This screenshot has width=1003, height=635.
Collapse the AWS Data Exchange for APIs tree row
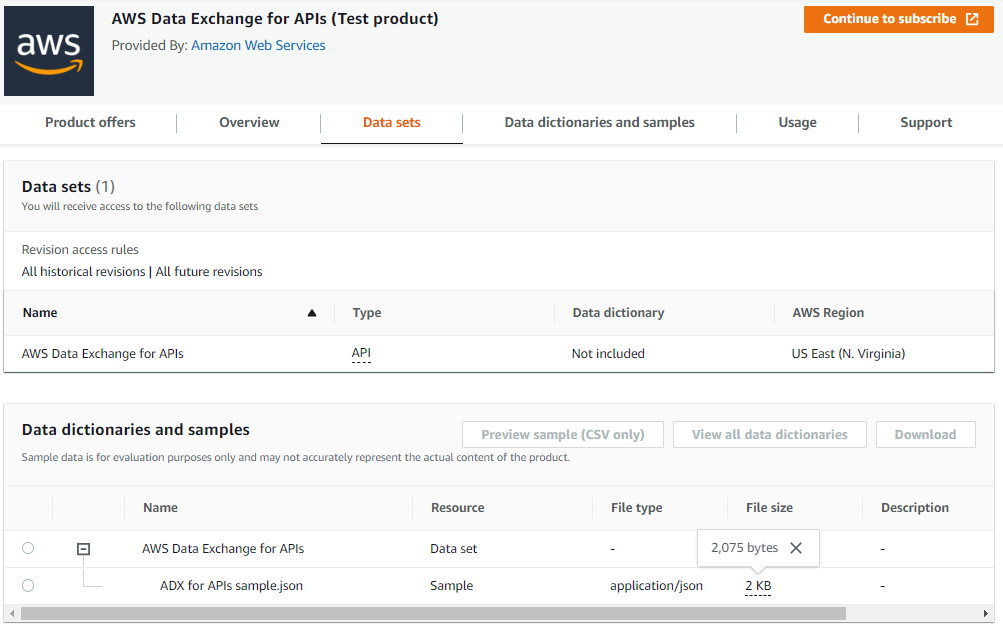click(x=84, y=549)
